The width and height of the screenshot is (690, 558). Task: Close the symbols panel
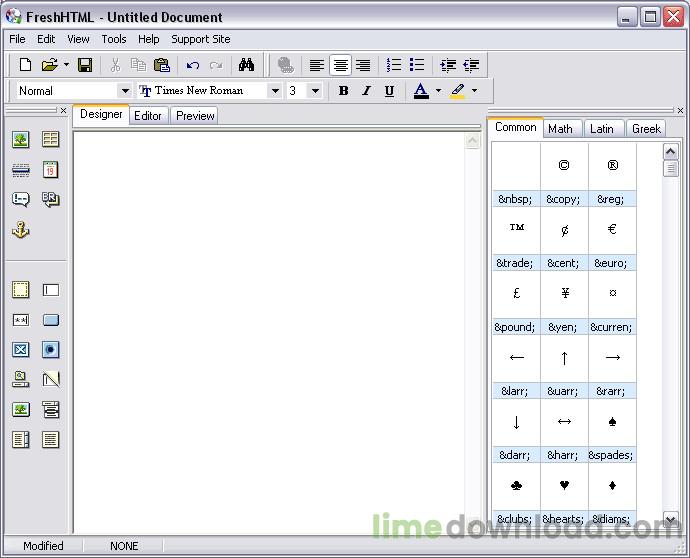pyautogui.click(x=680, y=110)
